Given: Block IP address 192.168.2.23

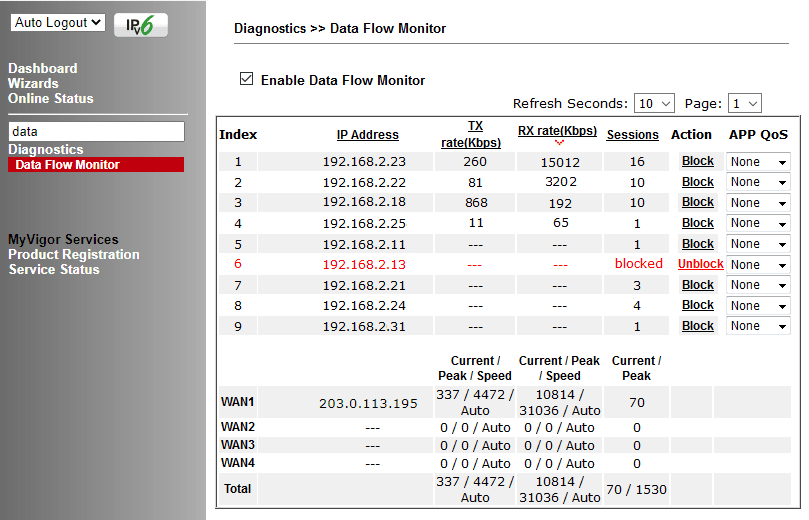Looking at the screenshot, I should (697, 161).
